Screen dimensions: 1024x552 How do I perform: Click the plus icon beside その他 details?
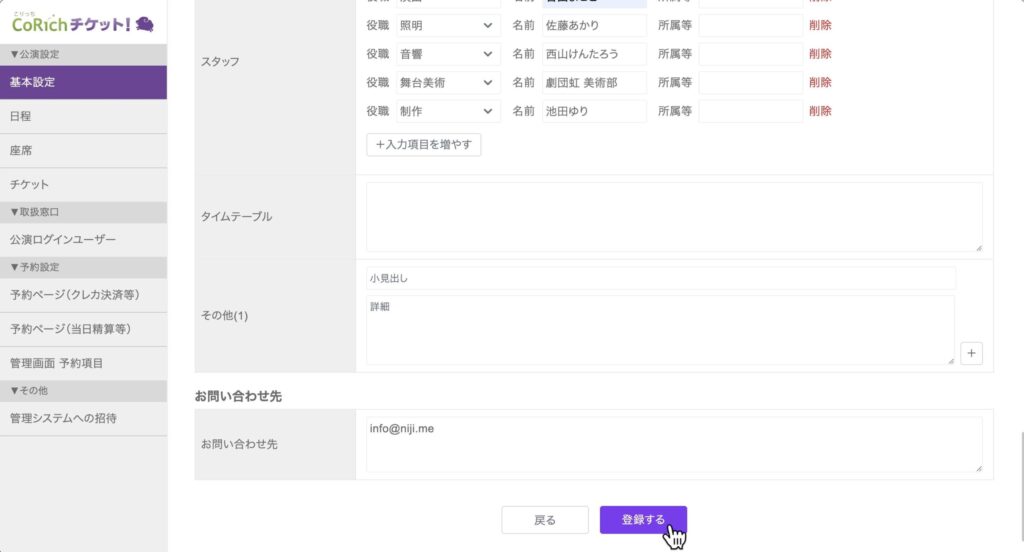click(972, 353)
